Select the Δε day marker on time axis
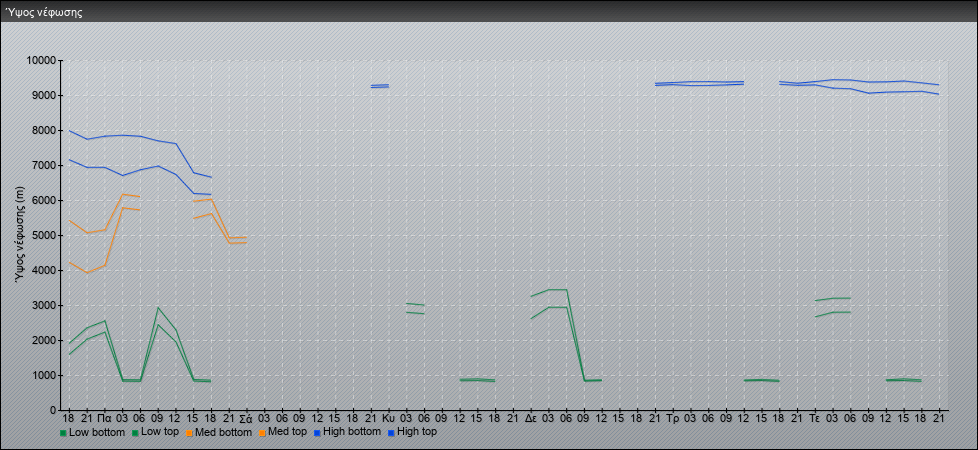Viewport: 978px width, 450px height. (x=530, y=417)
